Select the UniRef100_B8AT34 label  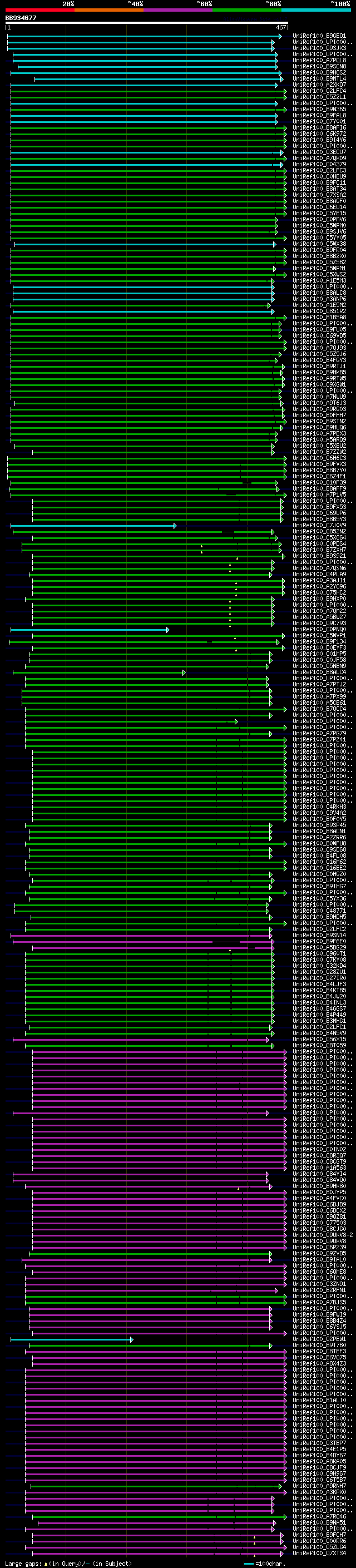point(319,189)
